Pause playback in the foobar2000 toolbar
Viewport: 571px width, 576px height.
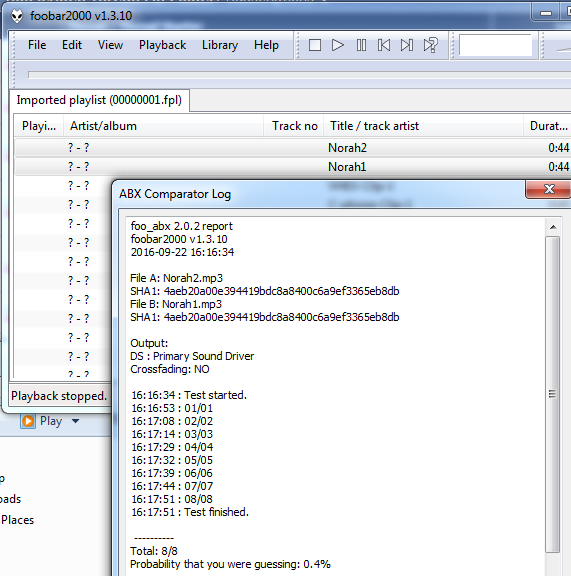pos(361,45)
